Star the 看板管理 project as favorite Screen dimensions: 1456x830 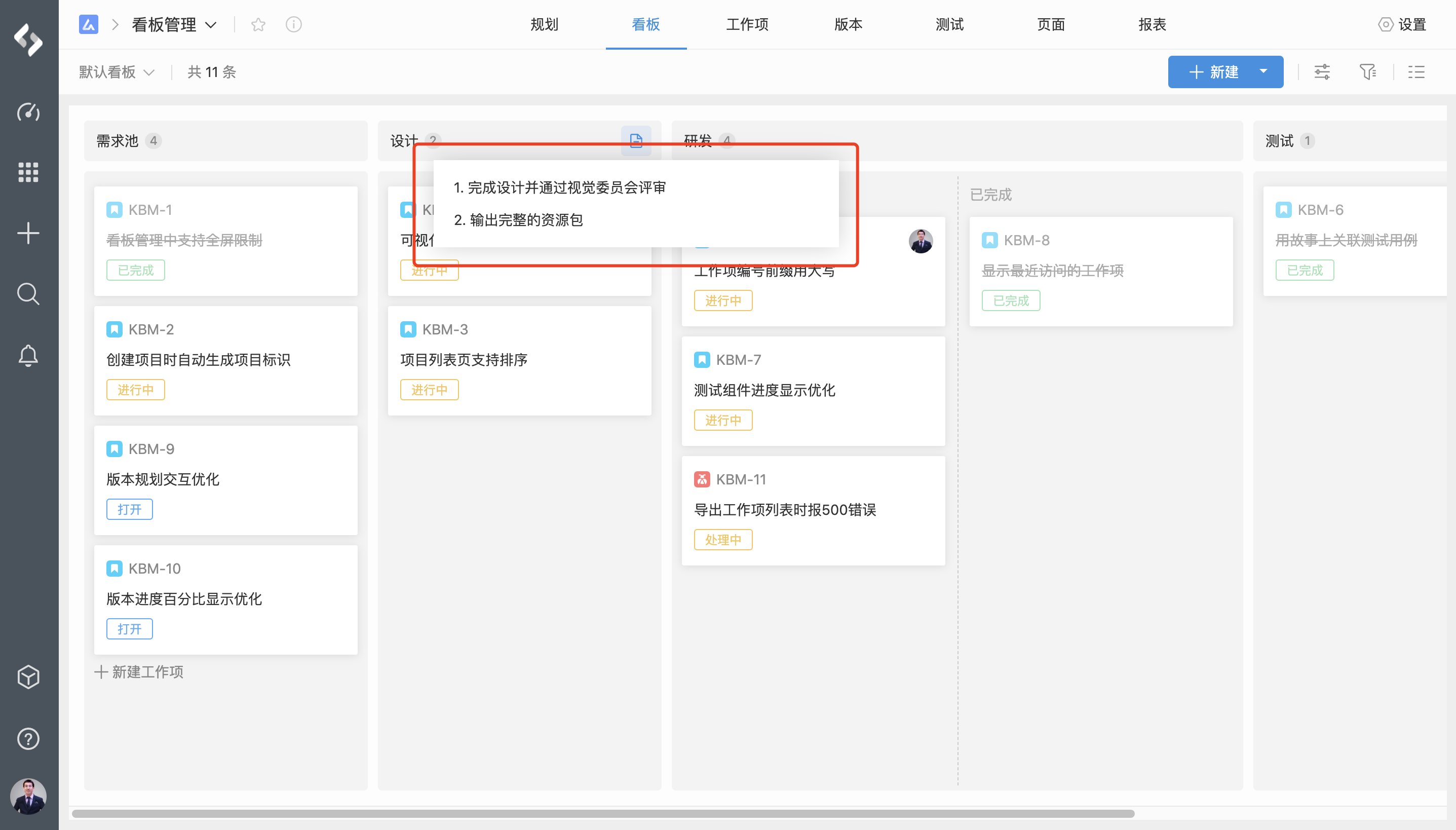258,24
